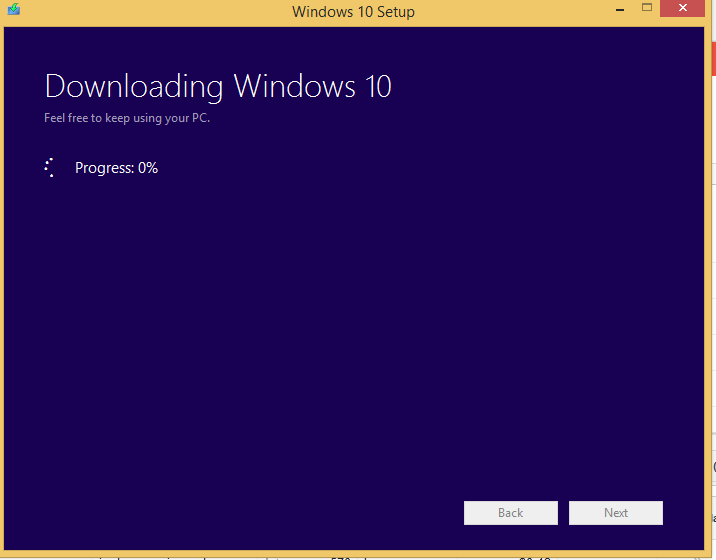The width and height of the screenshot is (716, 560).
Task: Click the 'Downloading Windows 10' heading
Action: [218, 86]
